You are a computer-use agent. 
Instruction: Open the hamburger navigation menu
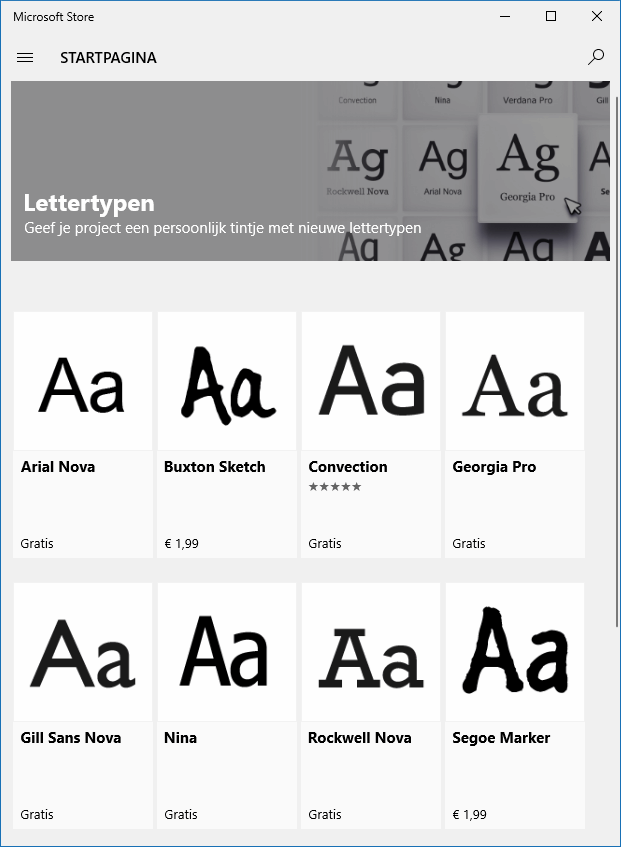pos(25,57)
